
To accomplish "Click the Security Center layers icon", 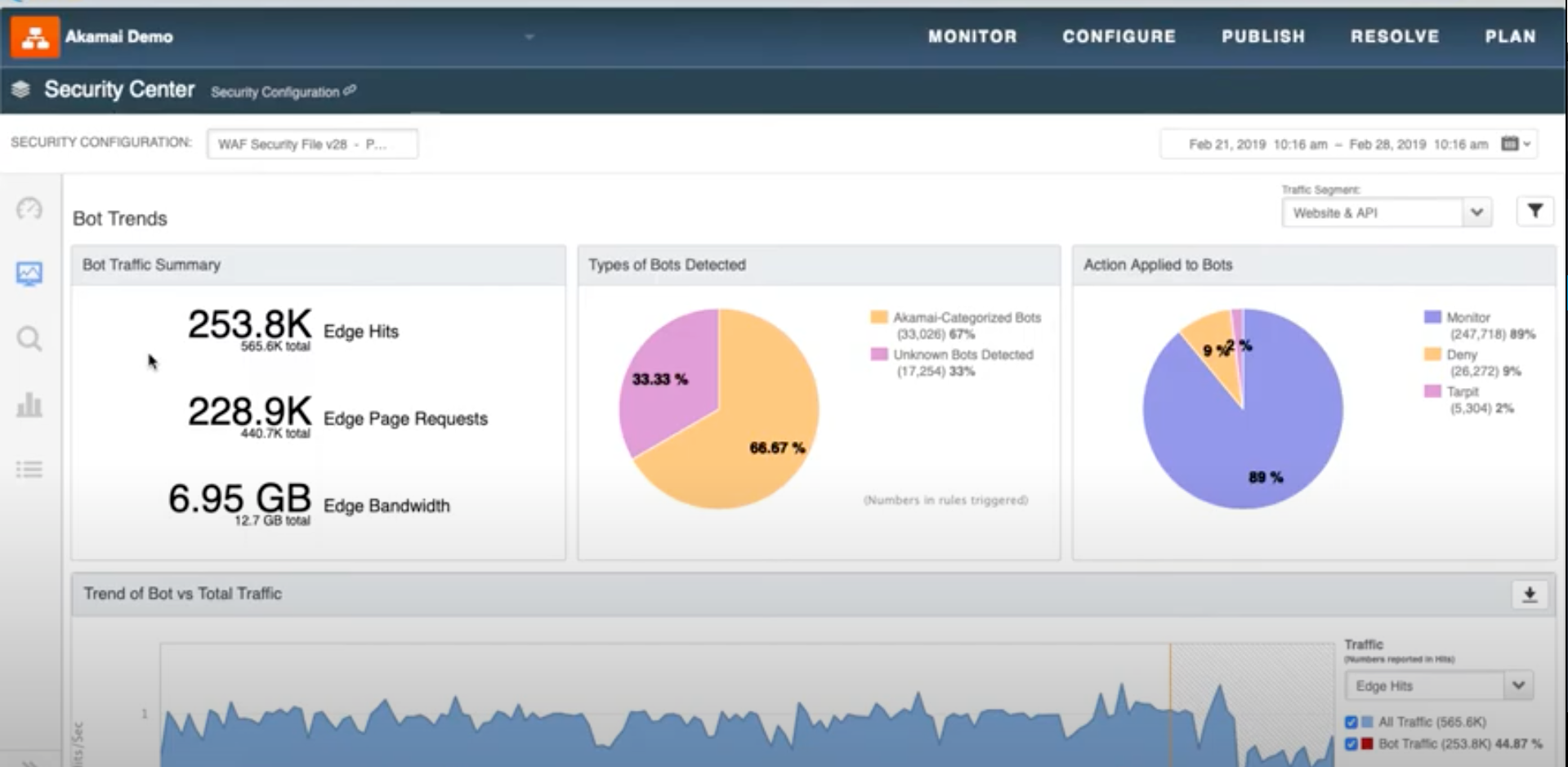I will click(21, 89).
